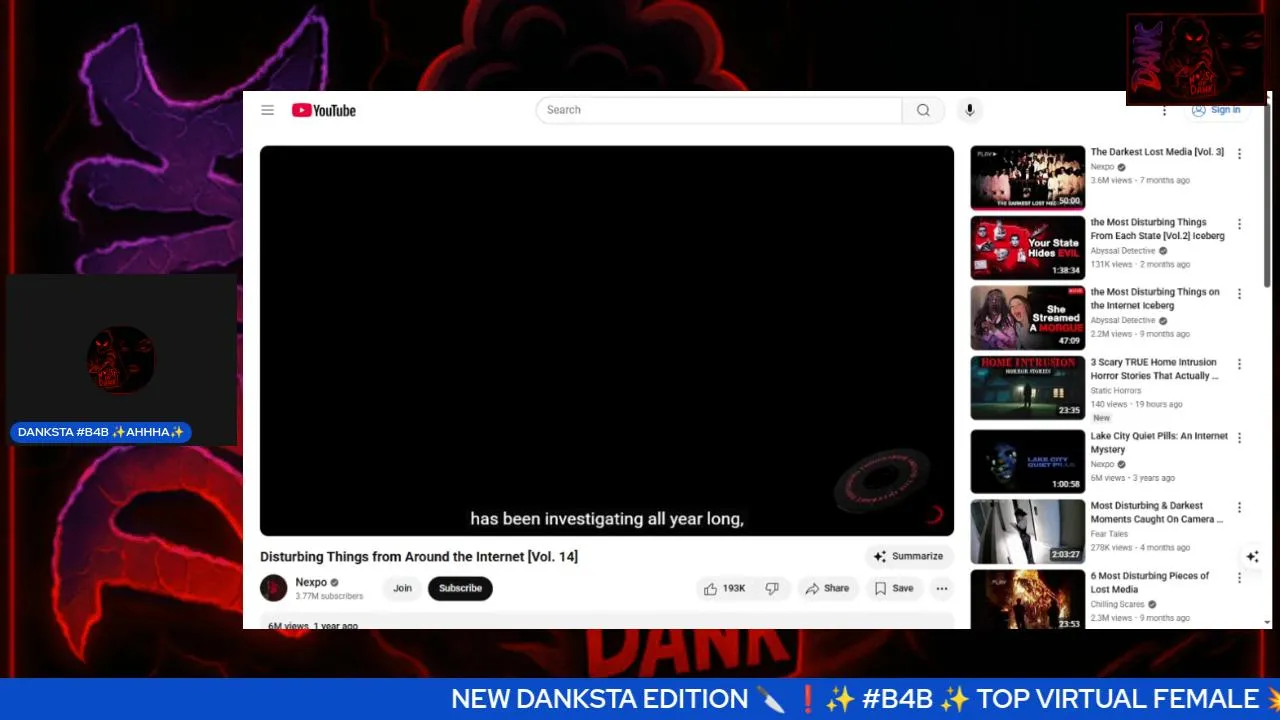Image resolution: width=1280 pixels, height=720 pixels.
Task: Open menu for Each State Vol.2 Iceberg video
Action: pos(1239,224)
